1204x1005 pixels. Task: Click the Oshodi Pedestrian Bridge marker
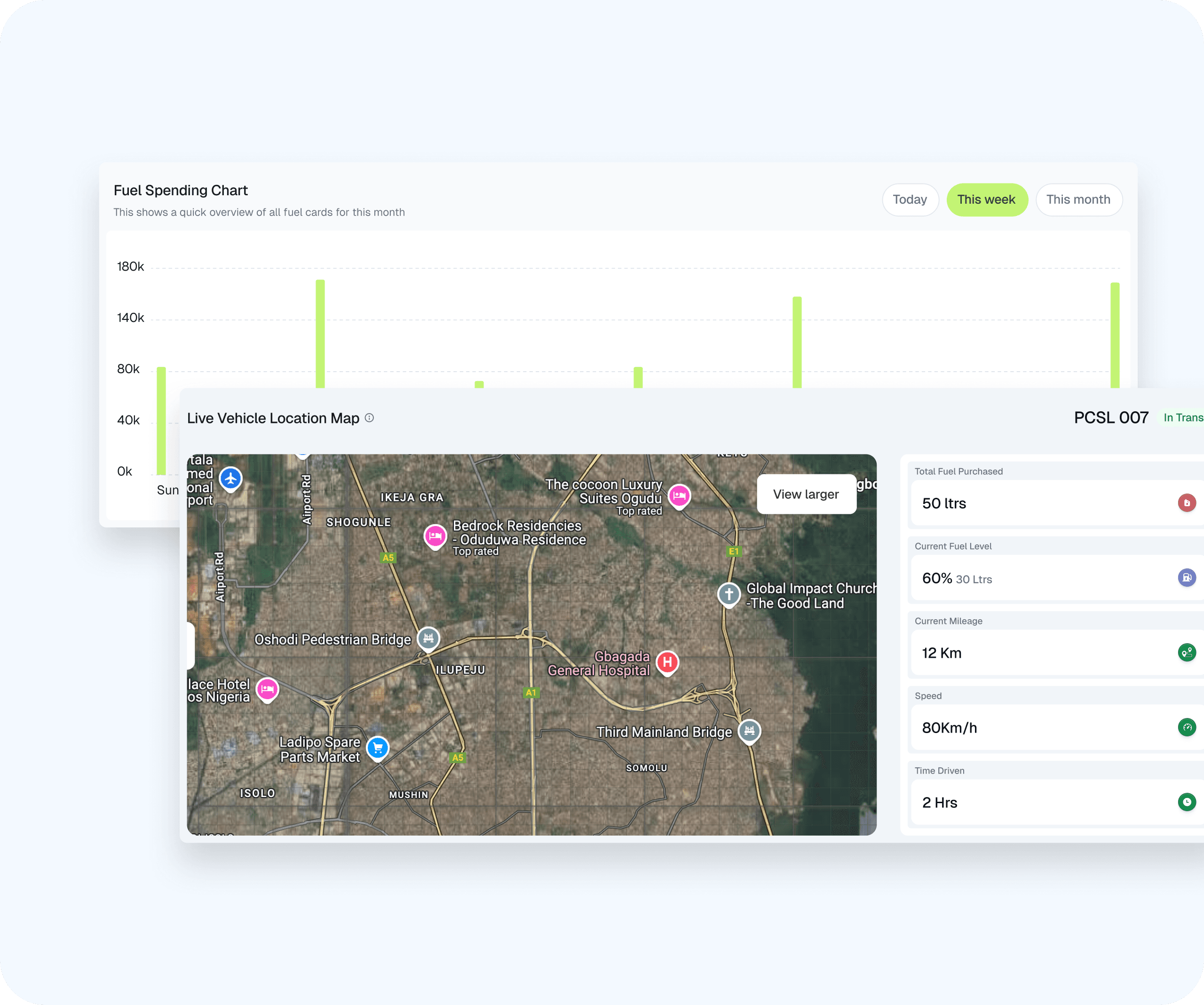[428, 638]
